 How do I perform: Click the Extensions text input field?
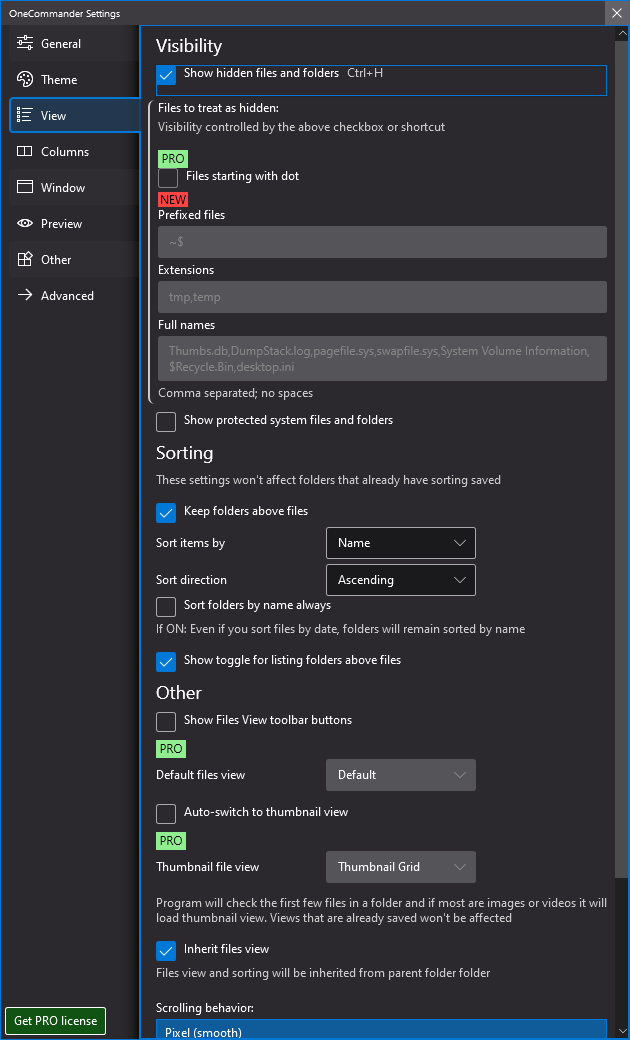pyautogui.click(x=381, y=297)
